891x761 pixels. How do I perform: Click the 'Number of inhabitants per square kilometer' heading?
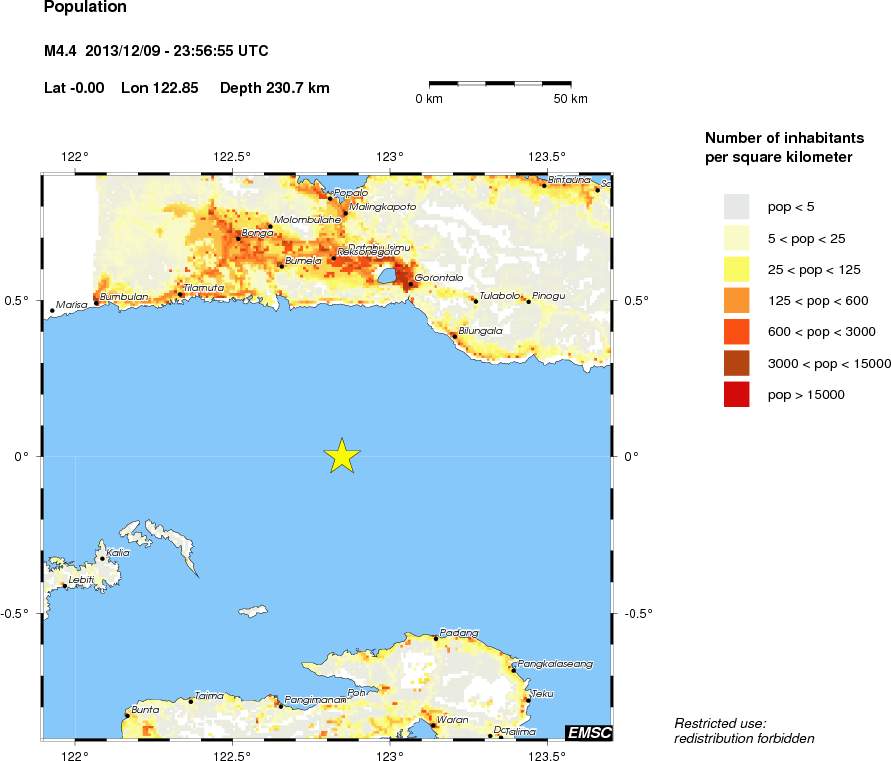(x=784, y=147)
